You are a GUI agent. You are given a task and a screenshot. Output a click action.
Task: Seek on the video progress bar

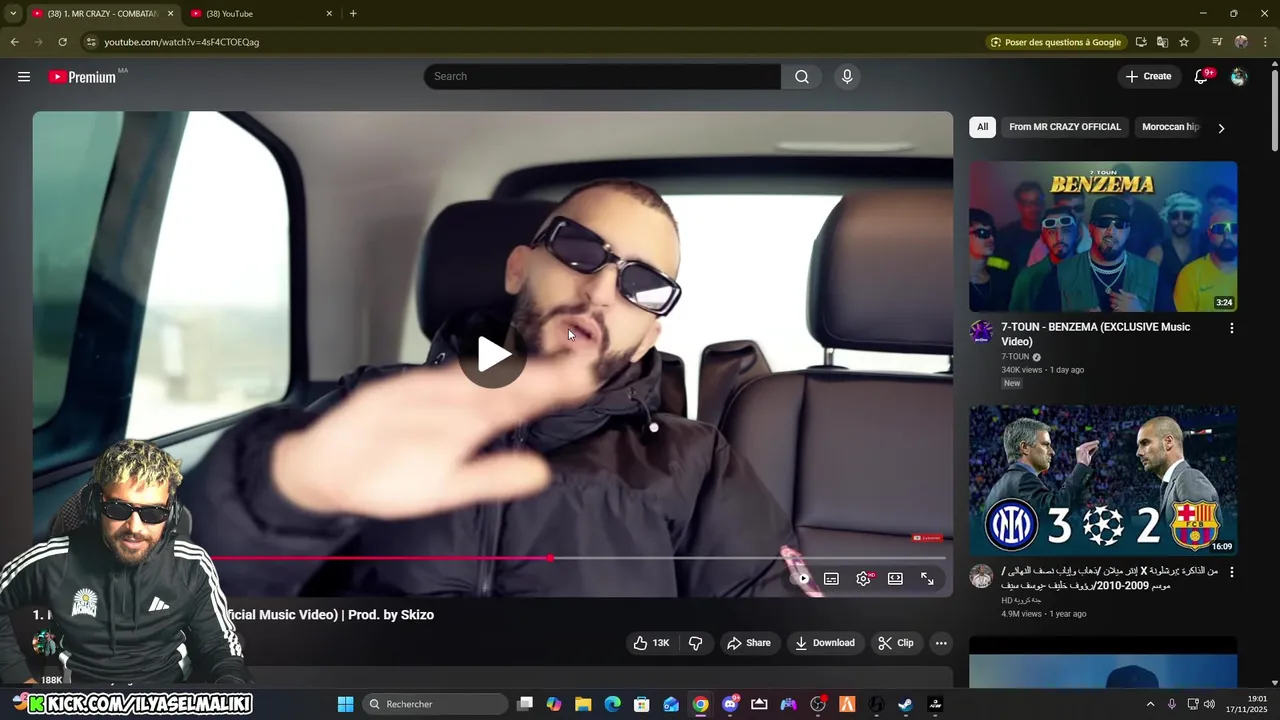point(580,558)
